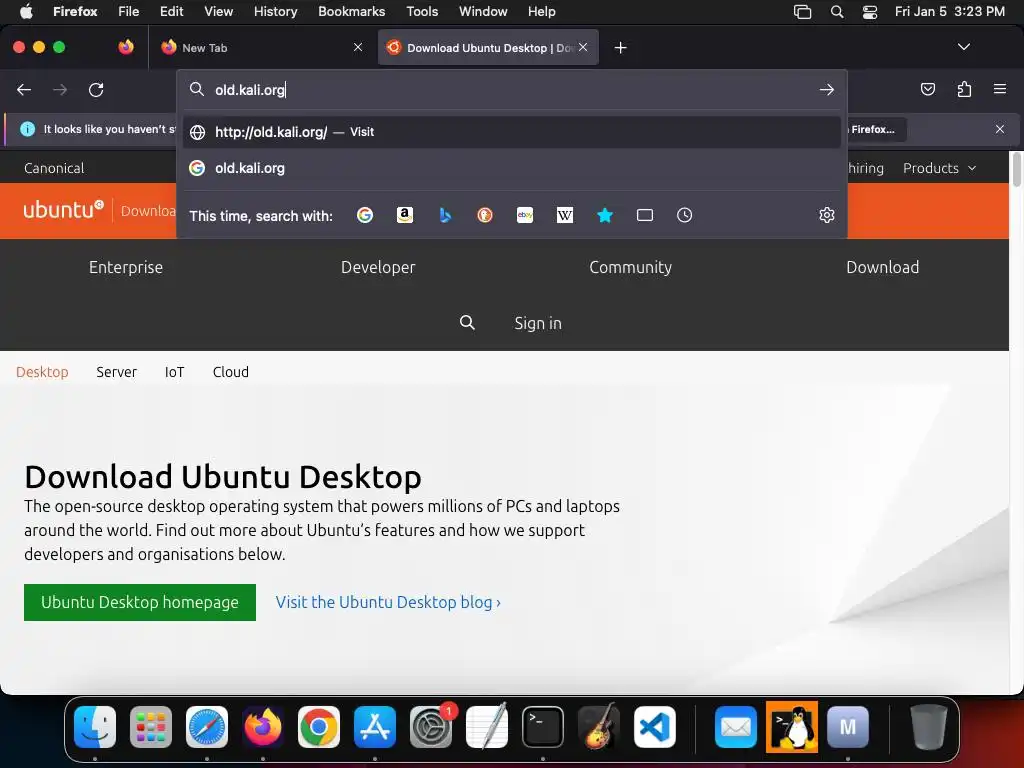Screen dimensions: 1024x768
Task: Select the Desktop download section
Action: click(x=42, y=372)
